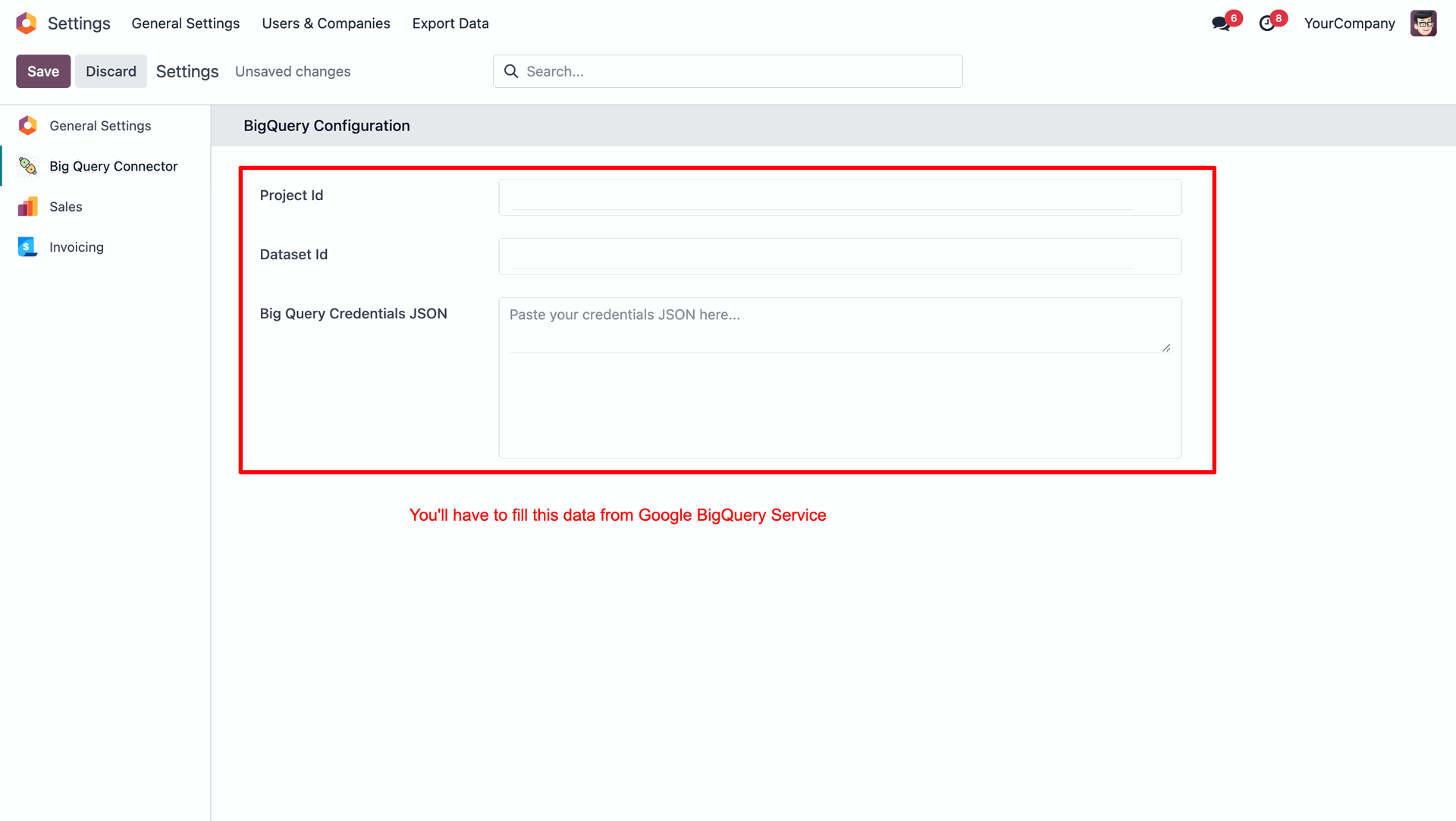
Task: Click the credentials JSON text area
Action: point(834,326)
